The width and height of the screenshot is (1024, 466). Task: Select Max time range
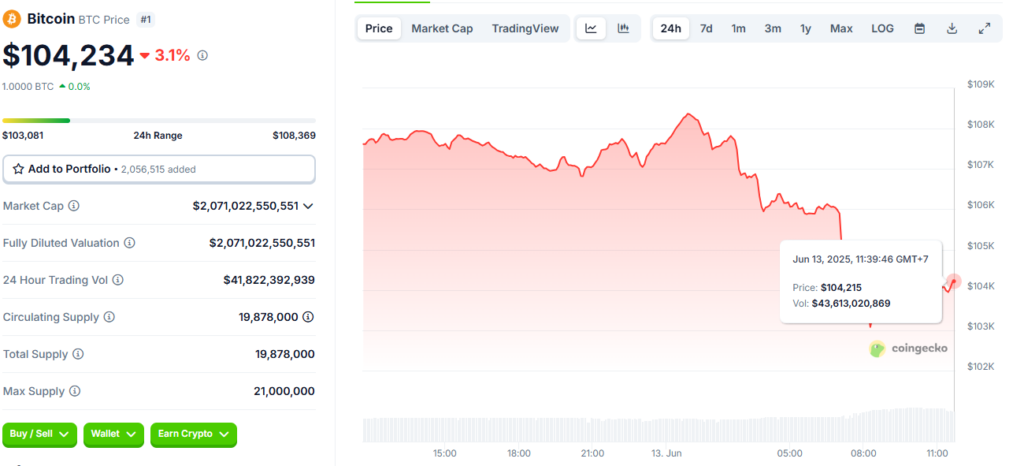click(841, 29)
